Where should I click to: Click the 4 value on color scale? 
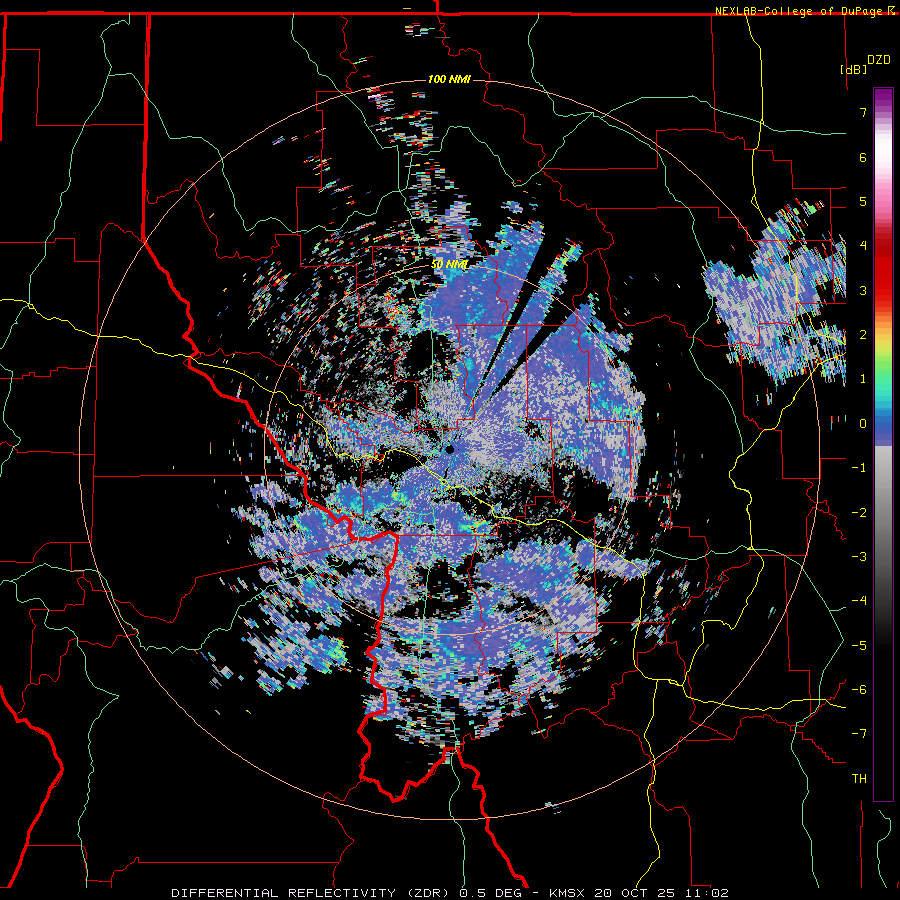tap(863, 246)
